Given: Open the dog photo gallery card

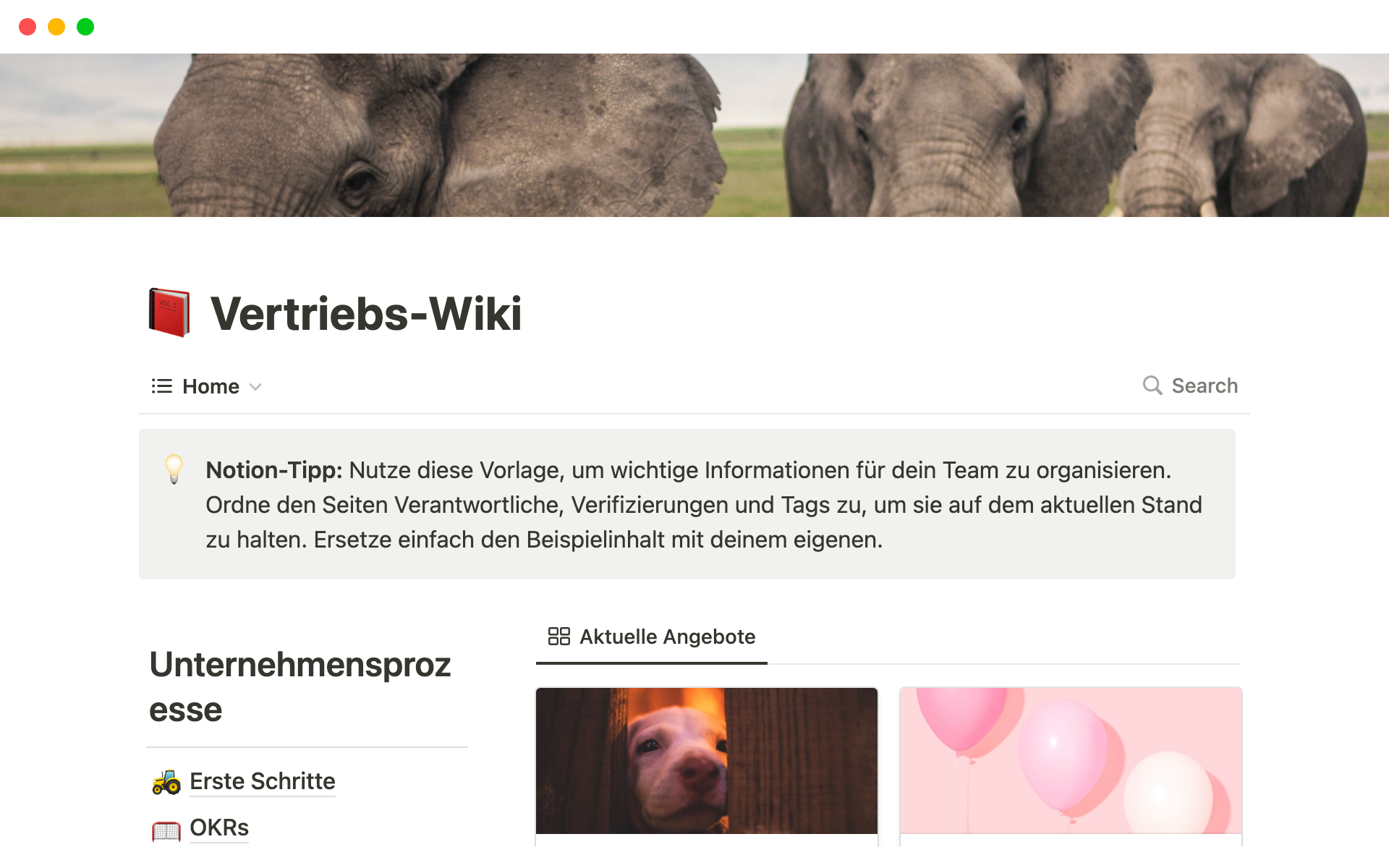Looking at the screenshot, I should click(x=707, y=766).
